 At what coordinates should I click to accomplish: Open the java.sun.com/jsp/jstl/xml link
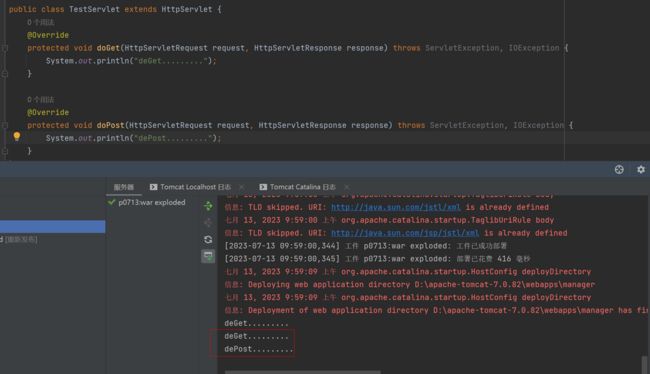405,233
